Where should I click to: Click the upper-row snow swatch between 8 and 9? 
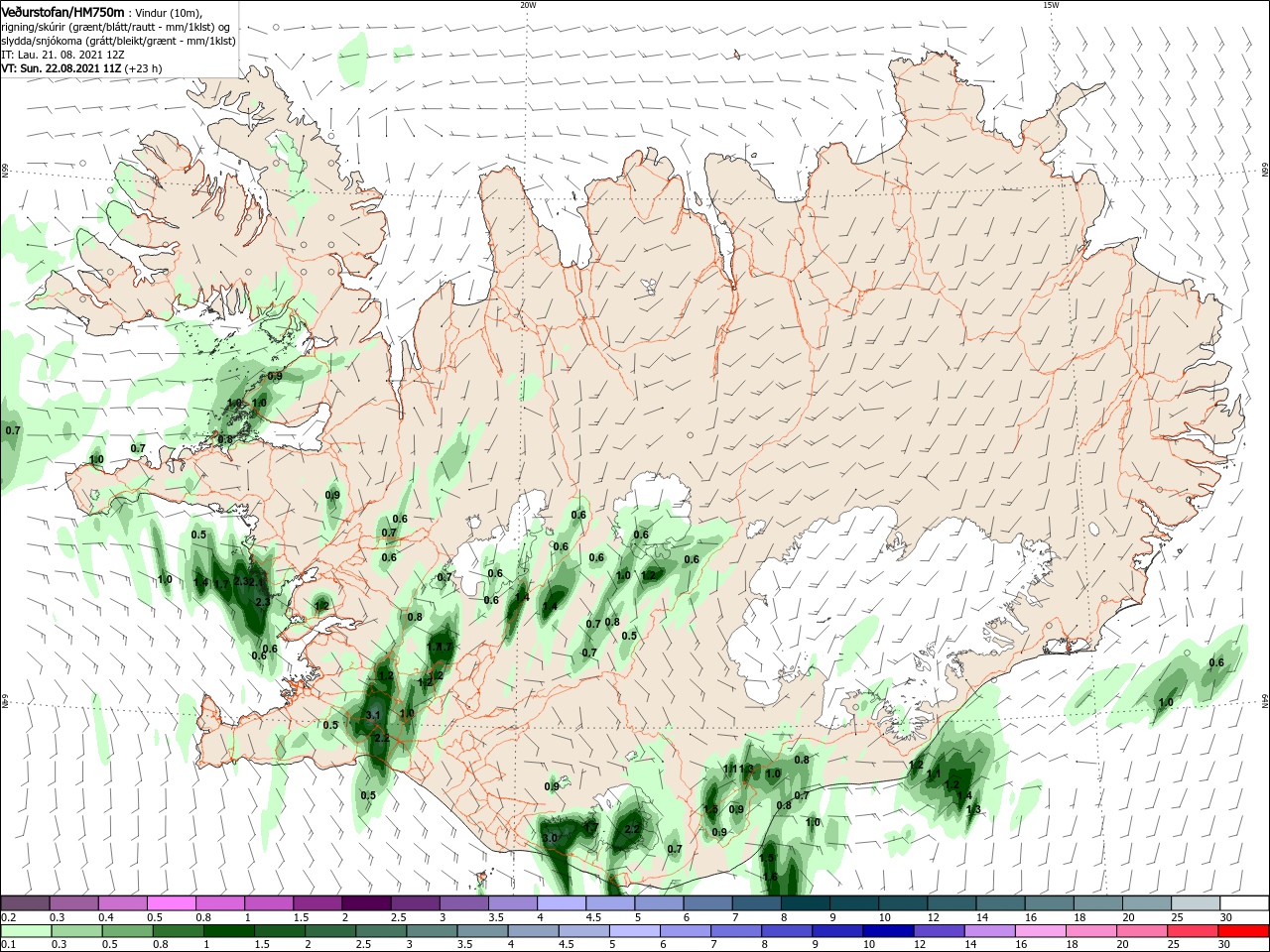(x=805, y=903)
